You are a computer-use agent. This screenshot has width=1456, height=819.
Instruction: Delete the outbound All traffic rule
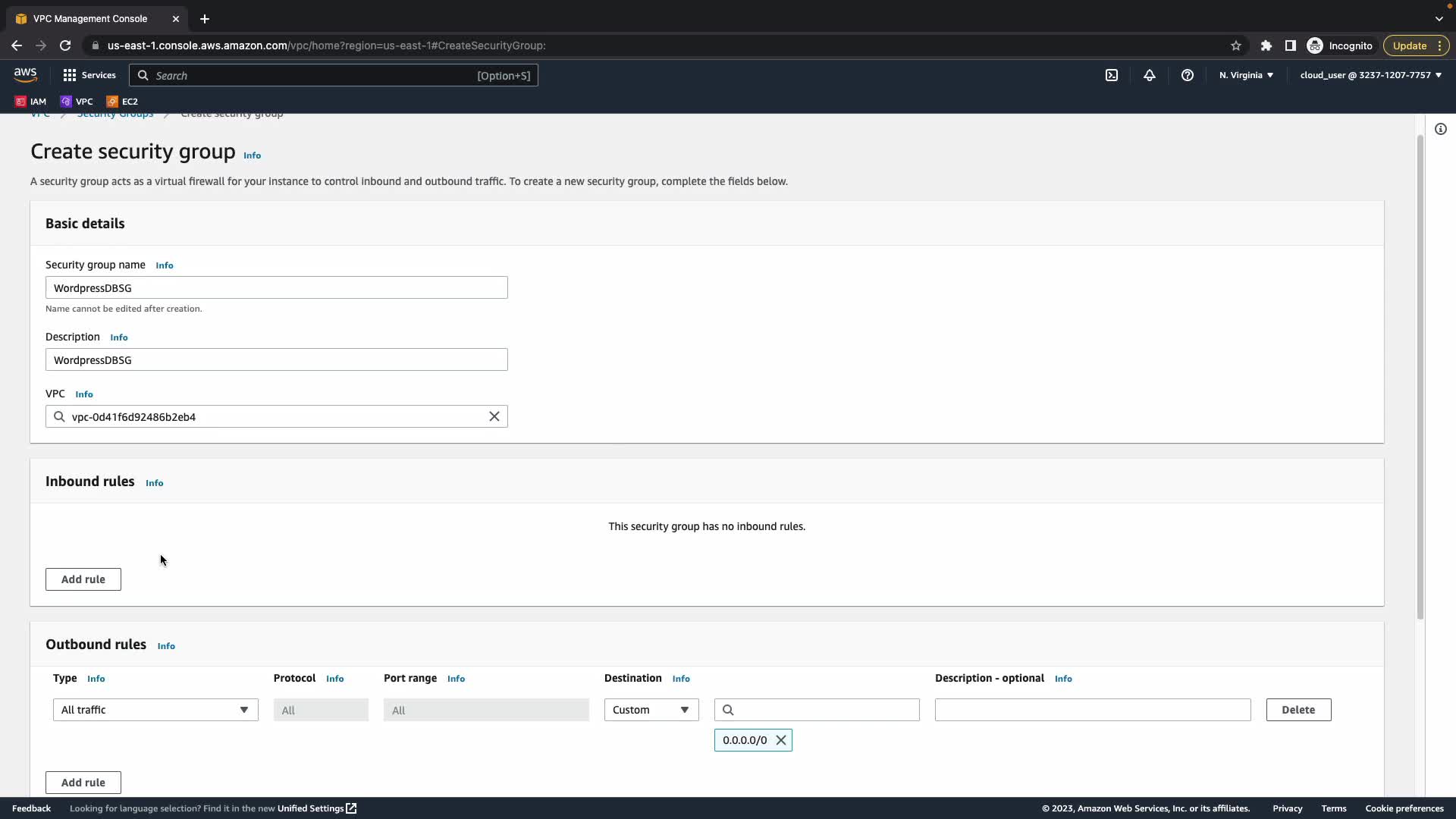click(1298, 710)
